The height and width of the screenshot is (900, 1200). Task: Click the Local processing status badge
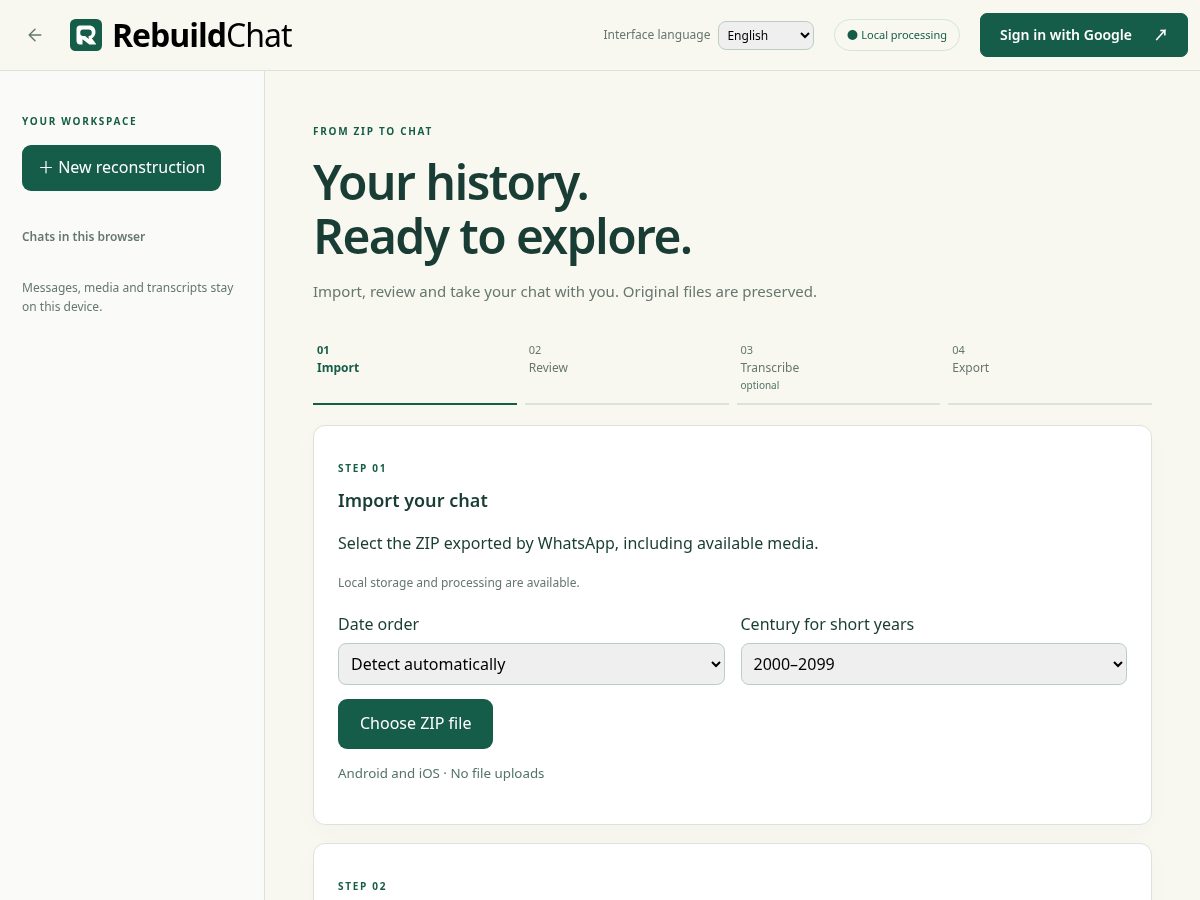pos(897,35)
